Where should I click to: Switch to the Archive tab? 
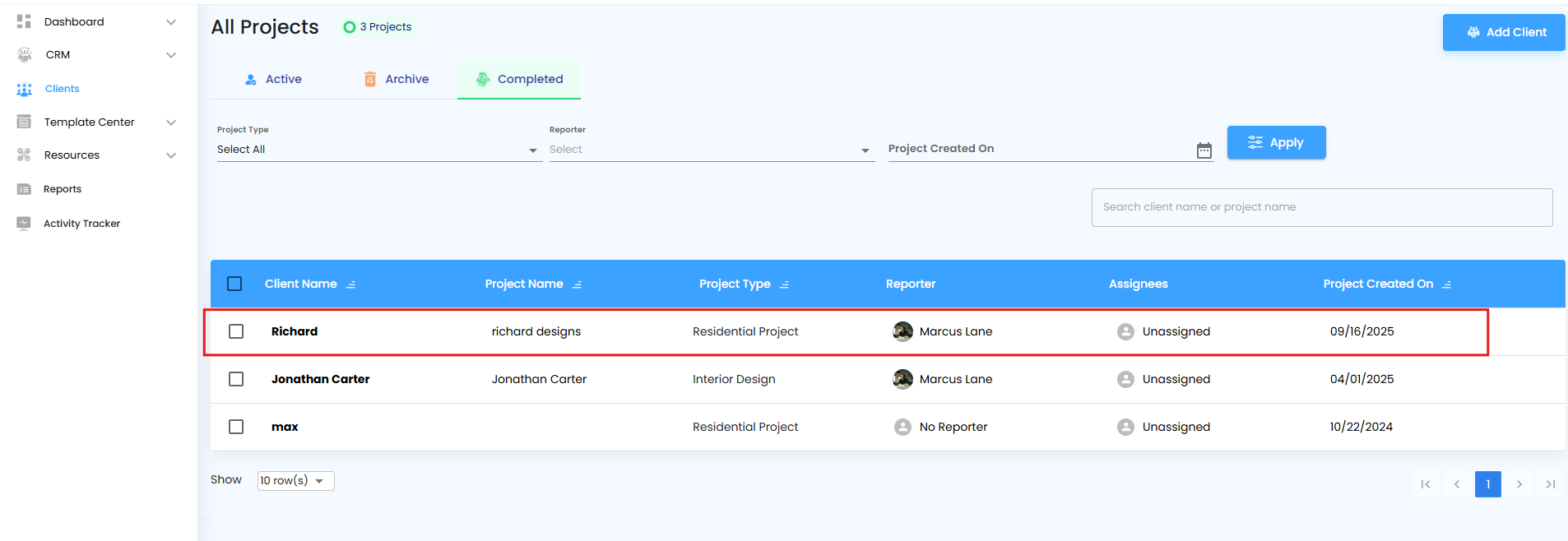pyautogui.click(x=397, y=79)
